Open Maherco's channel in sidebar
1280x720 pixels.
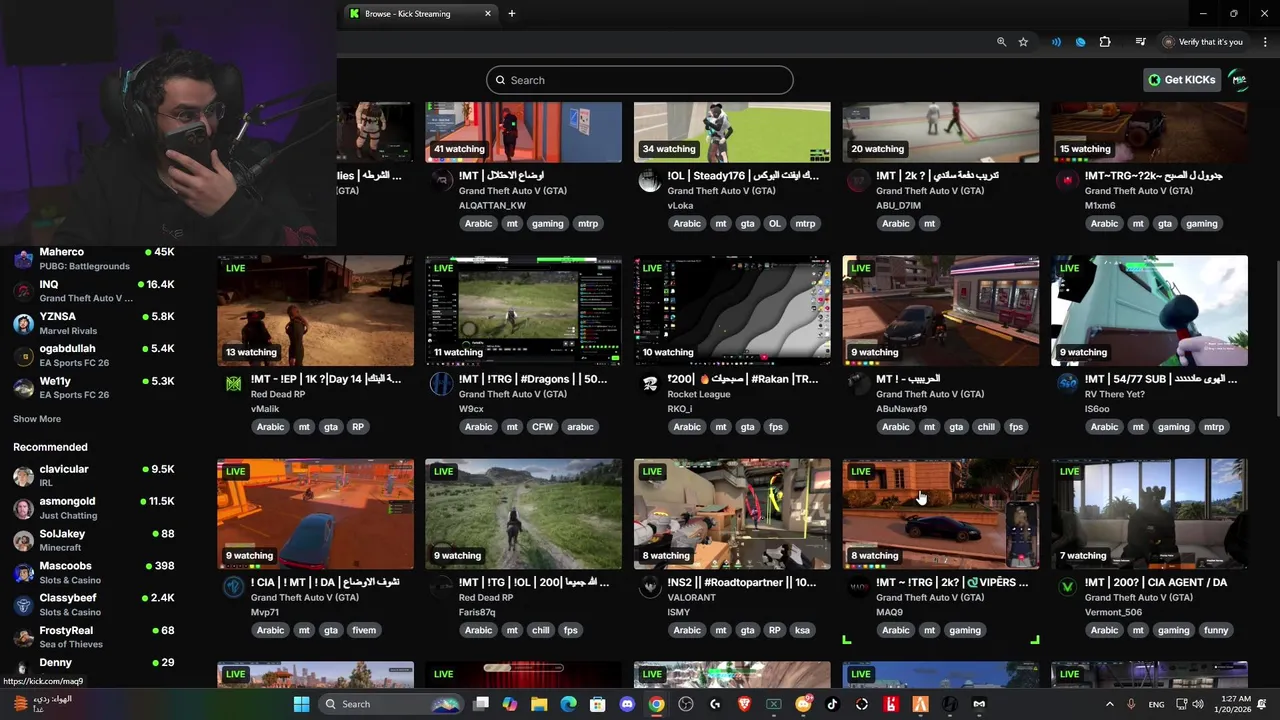(x=94, y=259)
